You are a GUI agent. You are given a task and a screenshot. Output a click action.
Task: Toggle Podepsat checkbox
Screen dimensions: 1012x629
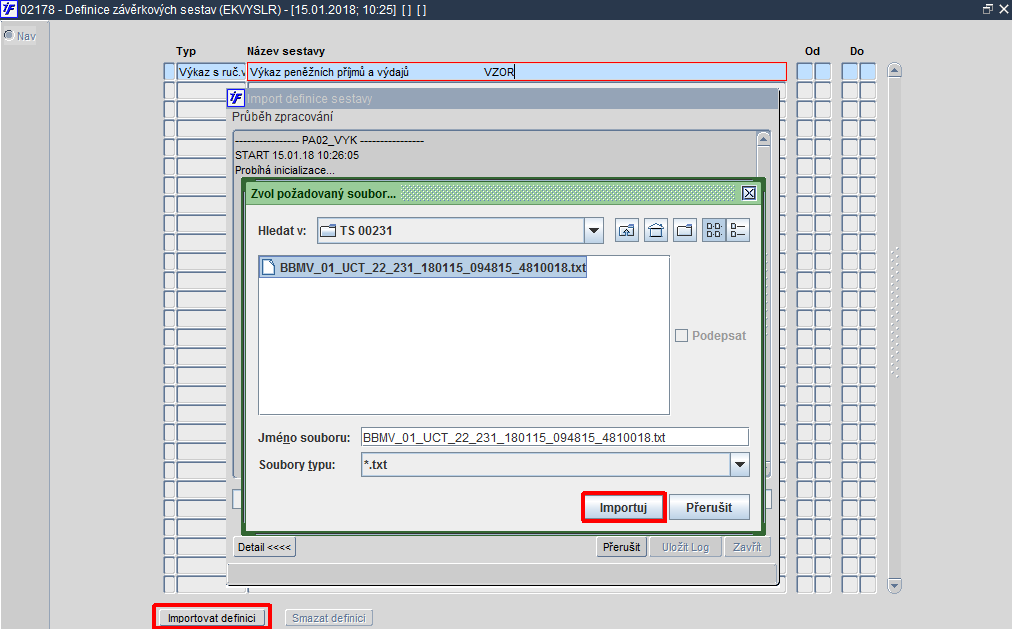(x=681, y=335)
